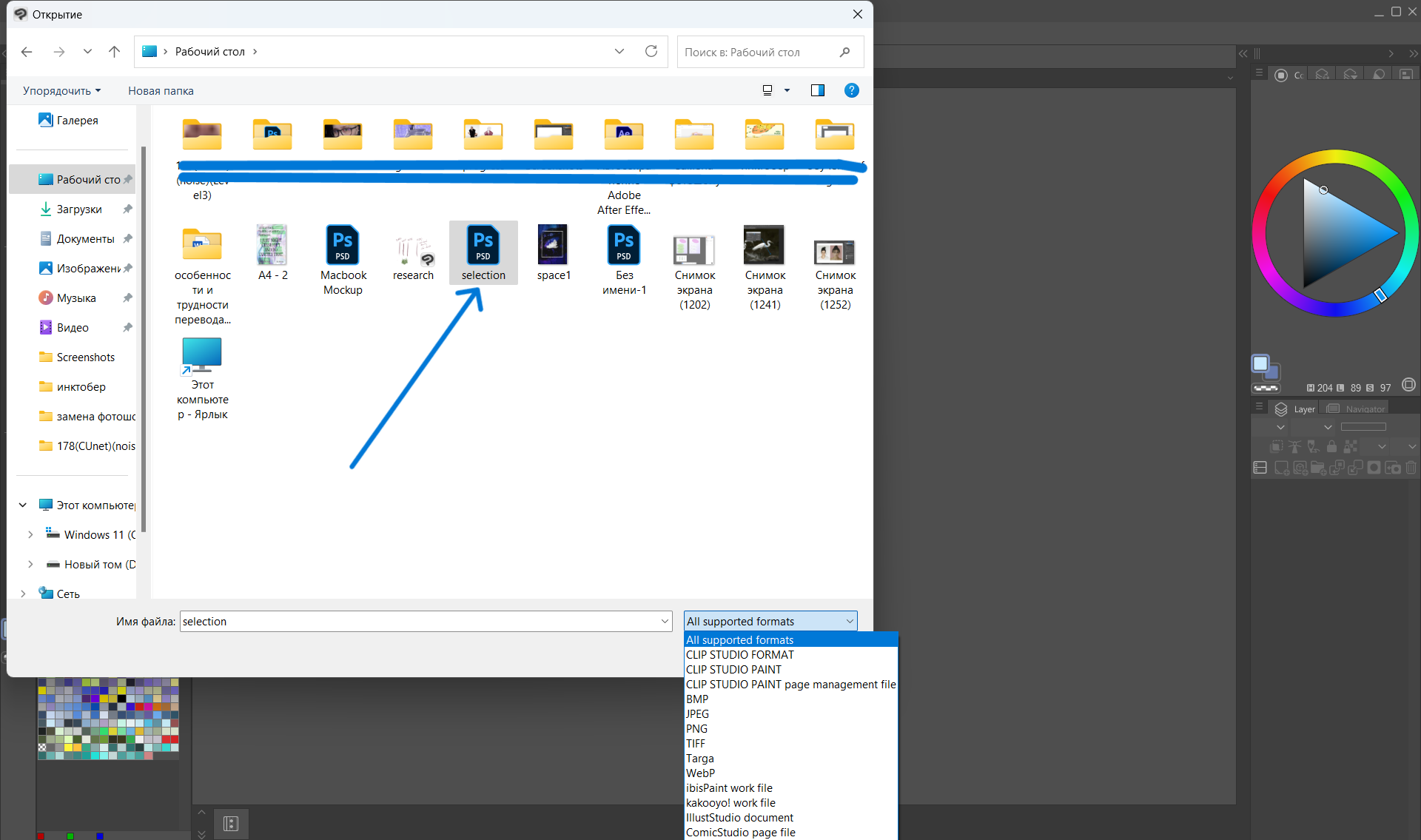This screenshot has width=1421, height=840.
Task: Open the dialog help button
Action: click(852, 90)
